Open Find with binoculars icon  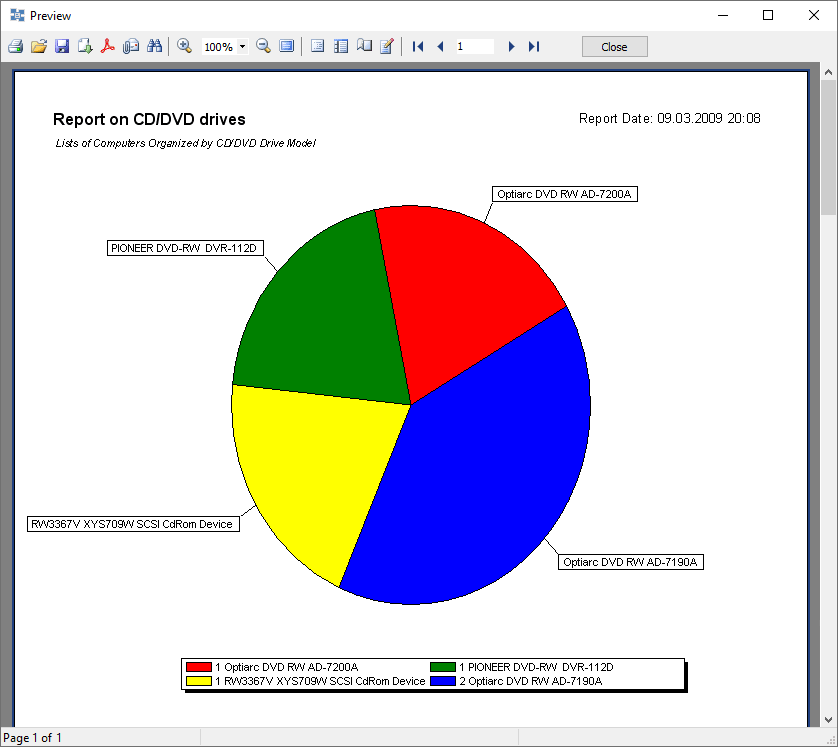coord(154,46)
